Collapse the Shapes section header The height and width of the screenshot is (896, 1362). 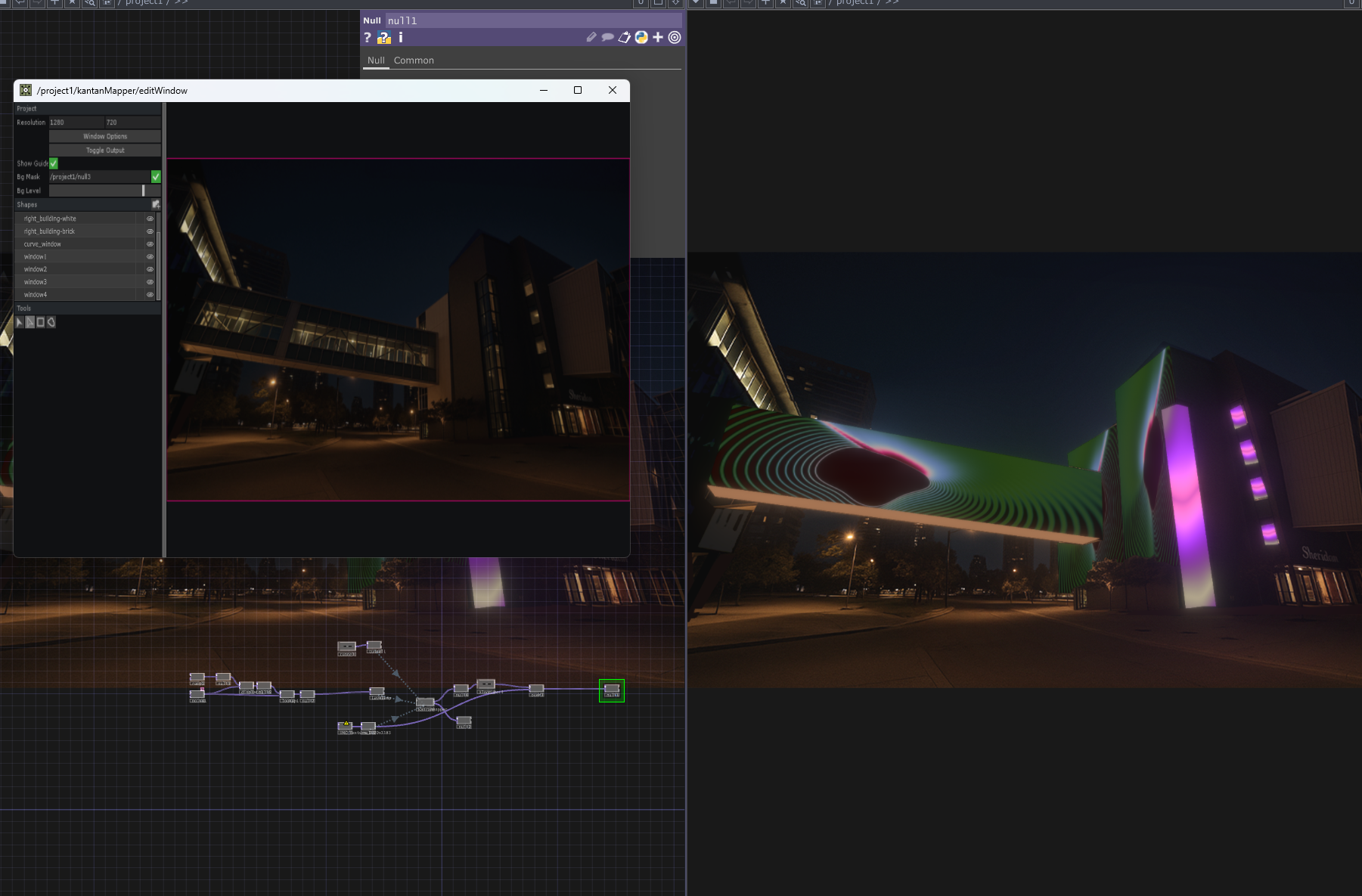(27, 204)
